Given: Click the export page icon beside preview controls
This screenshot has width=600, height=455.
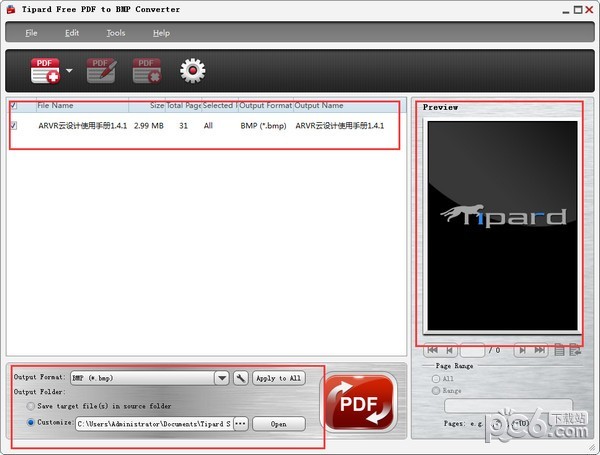Looking at the screenshot, I should click(575, 350).
